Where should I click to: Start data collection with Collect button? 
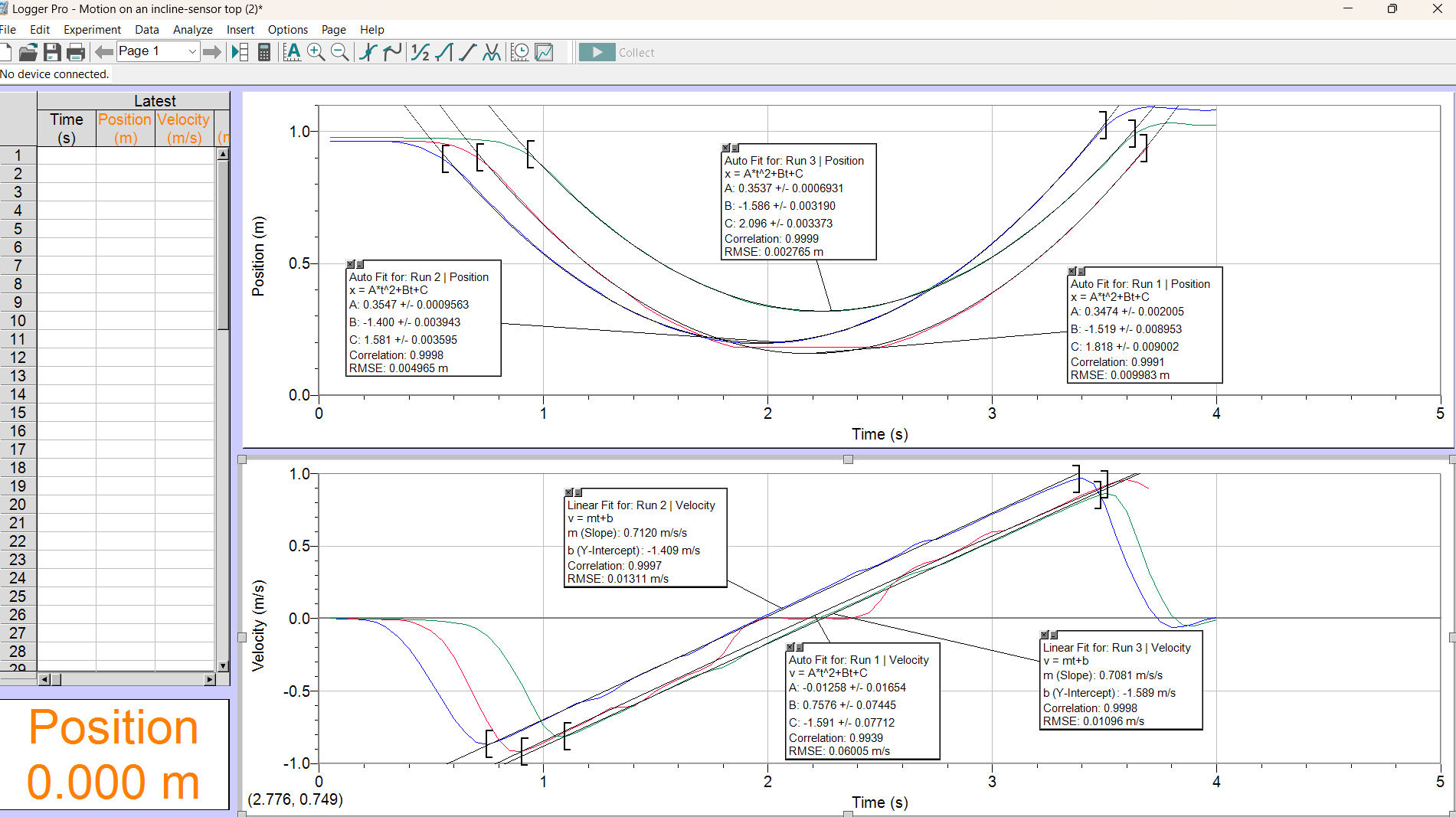click(617, 52)
